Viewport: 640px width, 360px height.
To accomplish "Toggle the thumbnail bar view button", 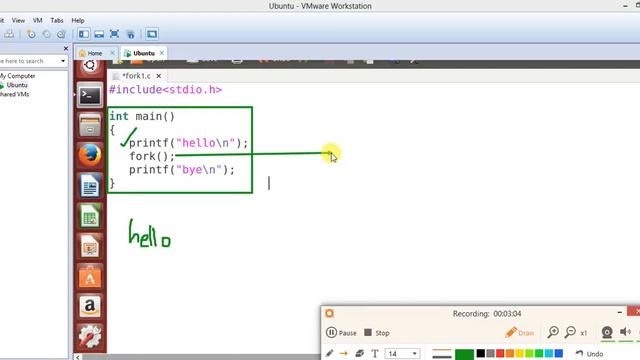I will tap(99, 34).
